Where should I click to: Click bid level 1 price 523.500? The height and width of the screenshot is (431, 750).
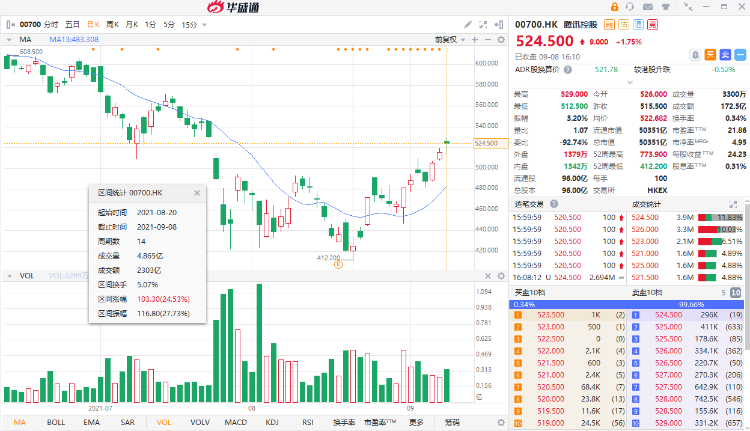tap(551, 315)
